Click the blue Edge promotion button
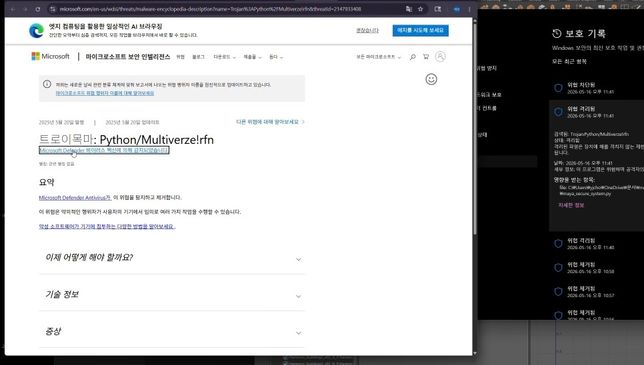The width and height of the screenshot is (644, 365). point(421,30)
